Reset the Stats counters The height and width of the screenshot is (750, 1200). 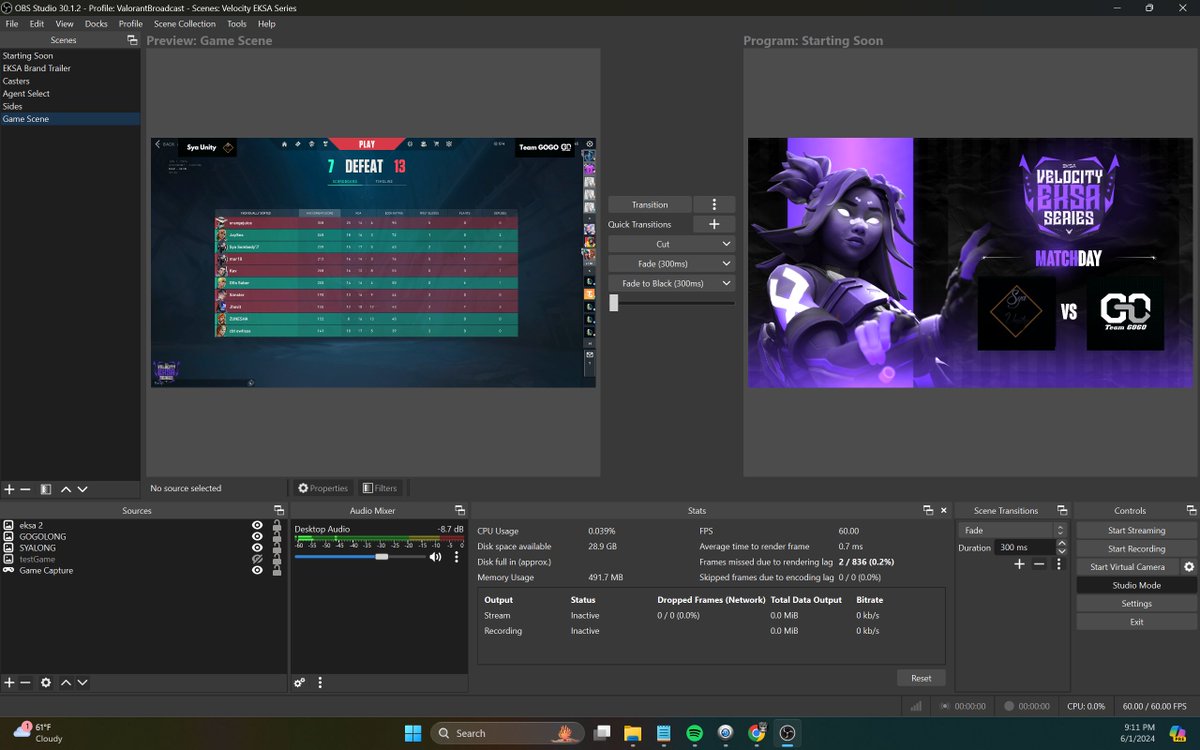[x=921, y=678]
